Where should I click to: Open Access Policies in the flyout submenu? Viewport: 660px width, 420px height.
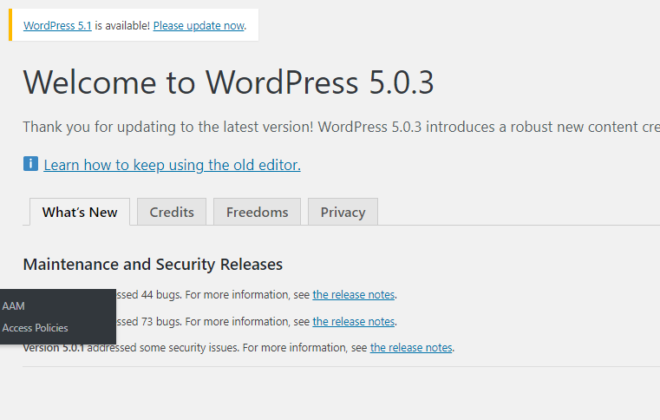tap(35, 328)
